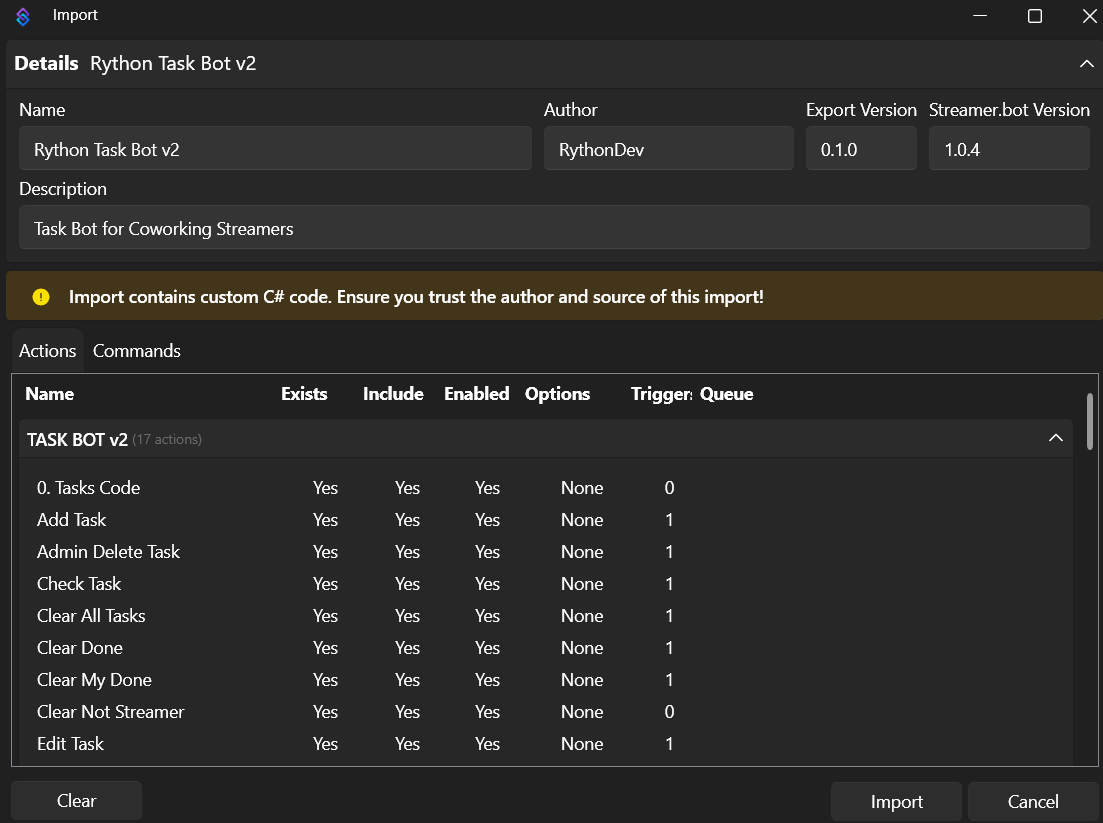Click Include 'Yes' for Add Task
The image size is (1103, 823).
407,520
